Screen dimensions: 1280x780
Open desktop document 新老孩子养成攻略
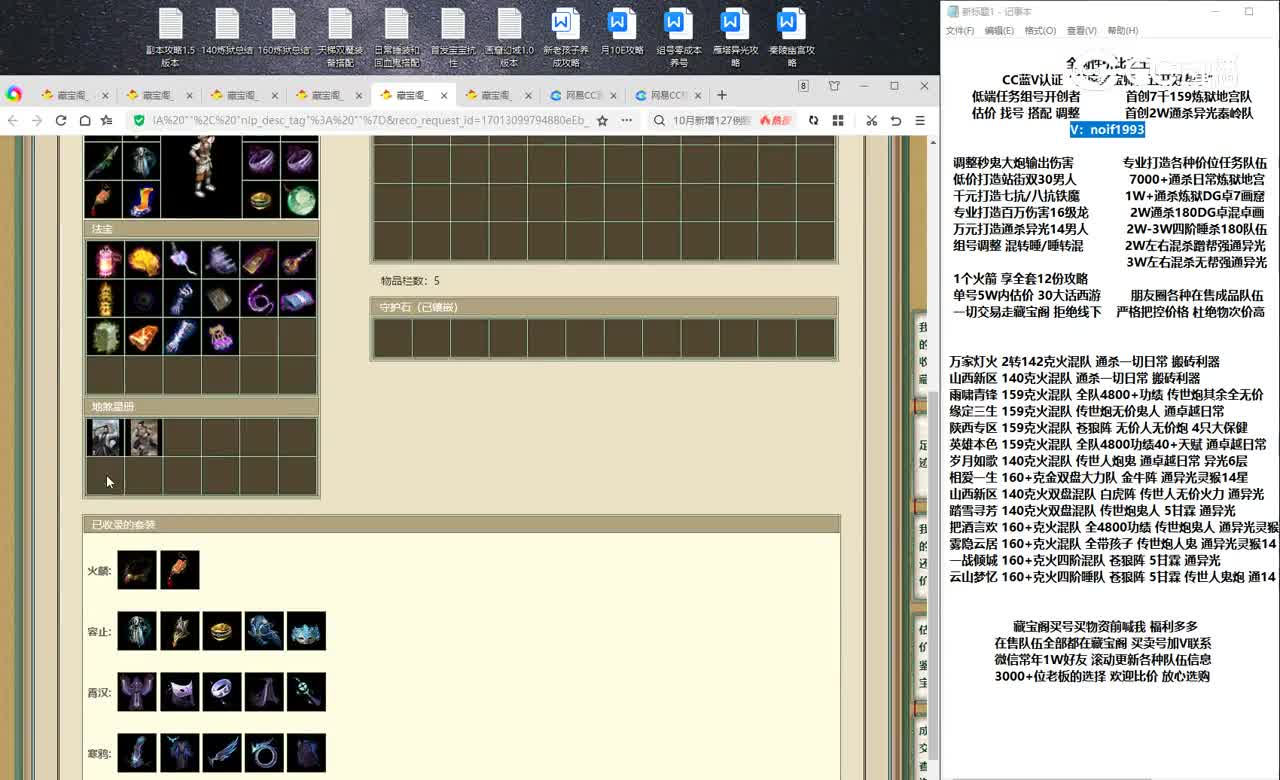click(x=566, y=37)
